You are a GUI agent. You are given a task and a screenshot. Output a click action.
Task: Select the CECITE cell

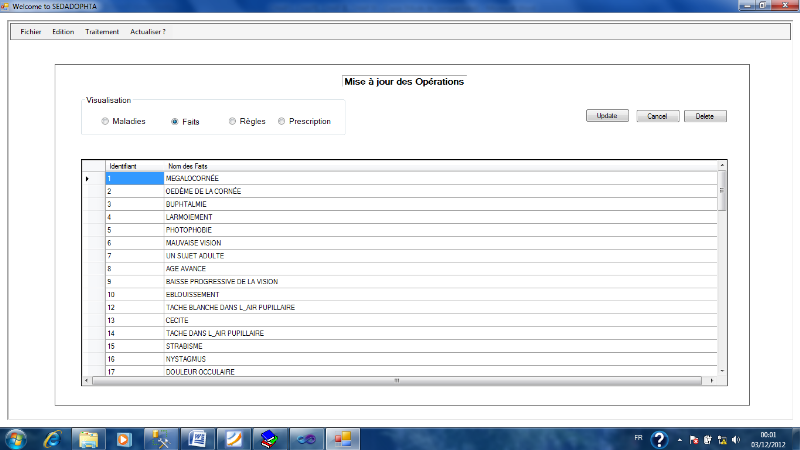[441, 320]
